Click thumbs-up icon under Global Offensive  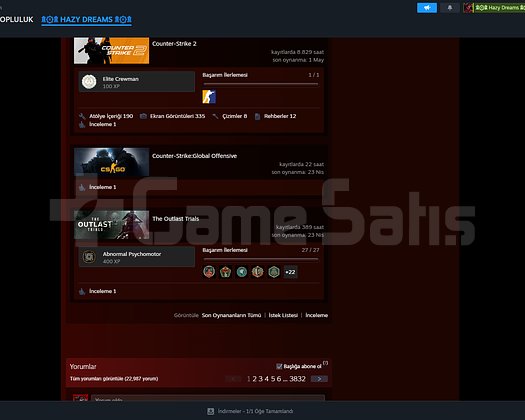pos(82,187)
